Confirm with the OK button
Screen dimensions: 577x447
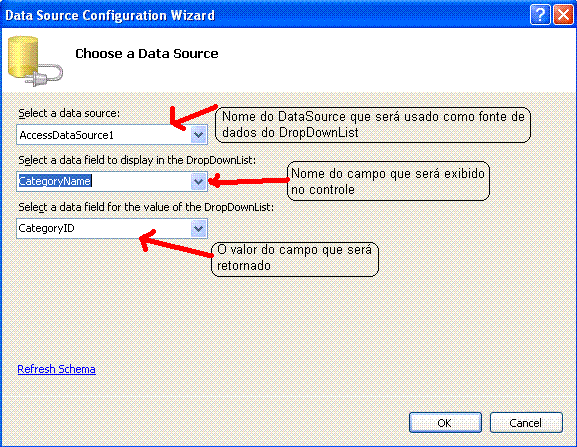[x=445, y=423]
